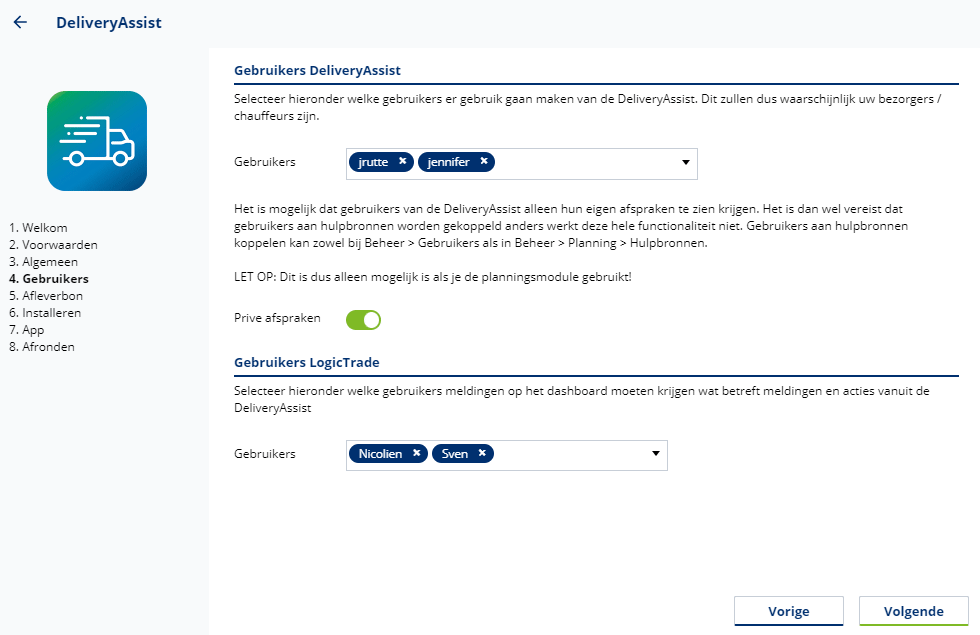980x635 pixels.
Task: Click the LET OP warning text
Action: click(x=432, y=277)
